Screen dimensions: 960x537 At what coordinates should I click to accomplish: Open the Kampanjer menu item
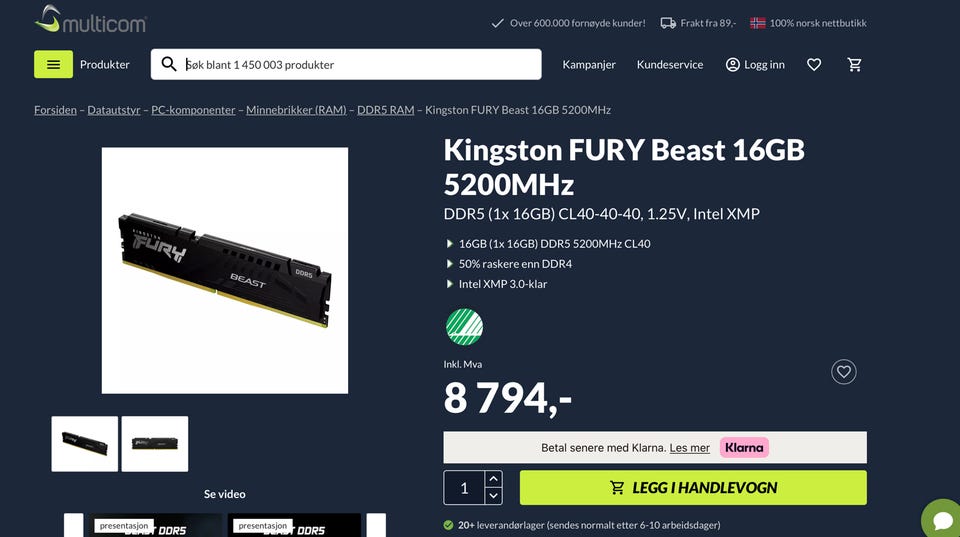(x=589, y=64)
